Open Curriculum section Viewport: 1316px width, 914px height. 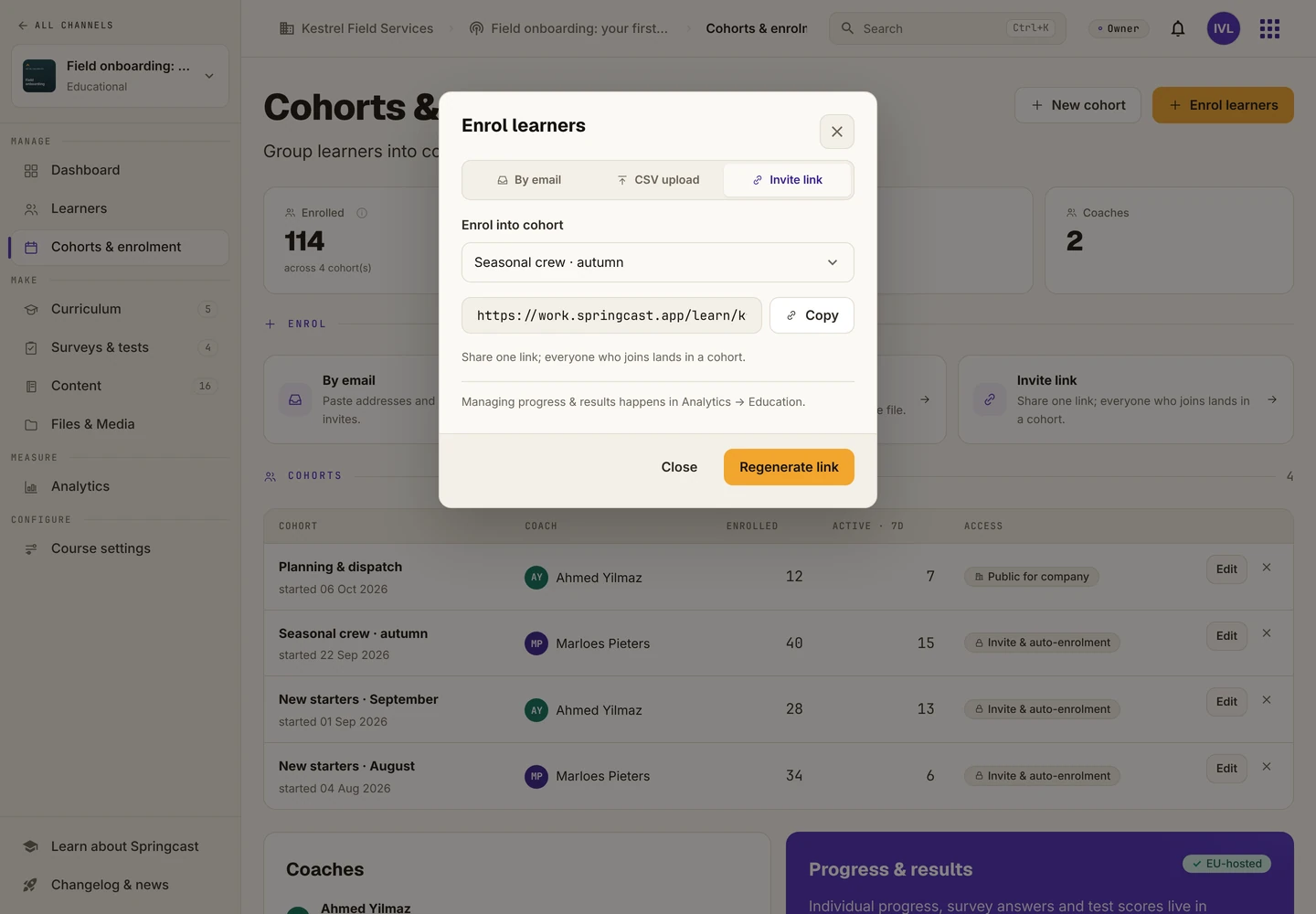[x=120, y=309]
